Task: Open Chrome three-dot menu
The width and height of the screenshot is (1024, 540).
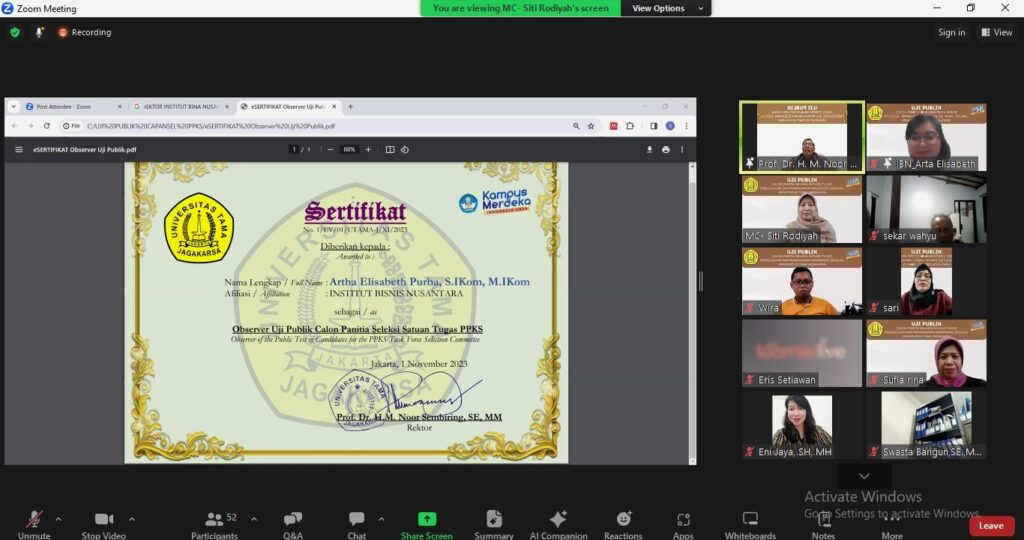Action: (686, 126)
